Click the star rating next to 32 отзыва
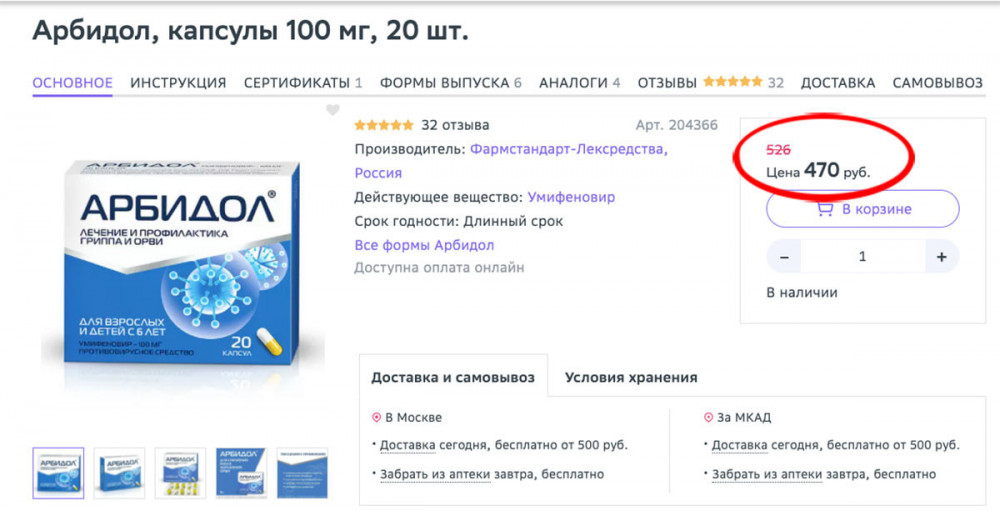The width and height of the screenshot is (1000, 511). 384,125
